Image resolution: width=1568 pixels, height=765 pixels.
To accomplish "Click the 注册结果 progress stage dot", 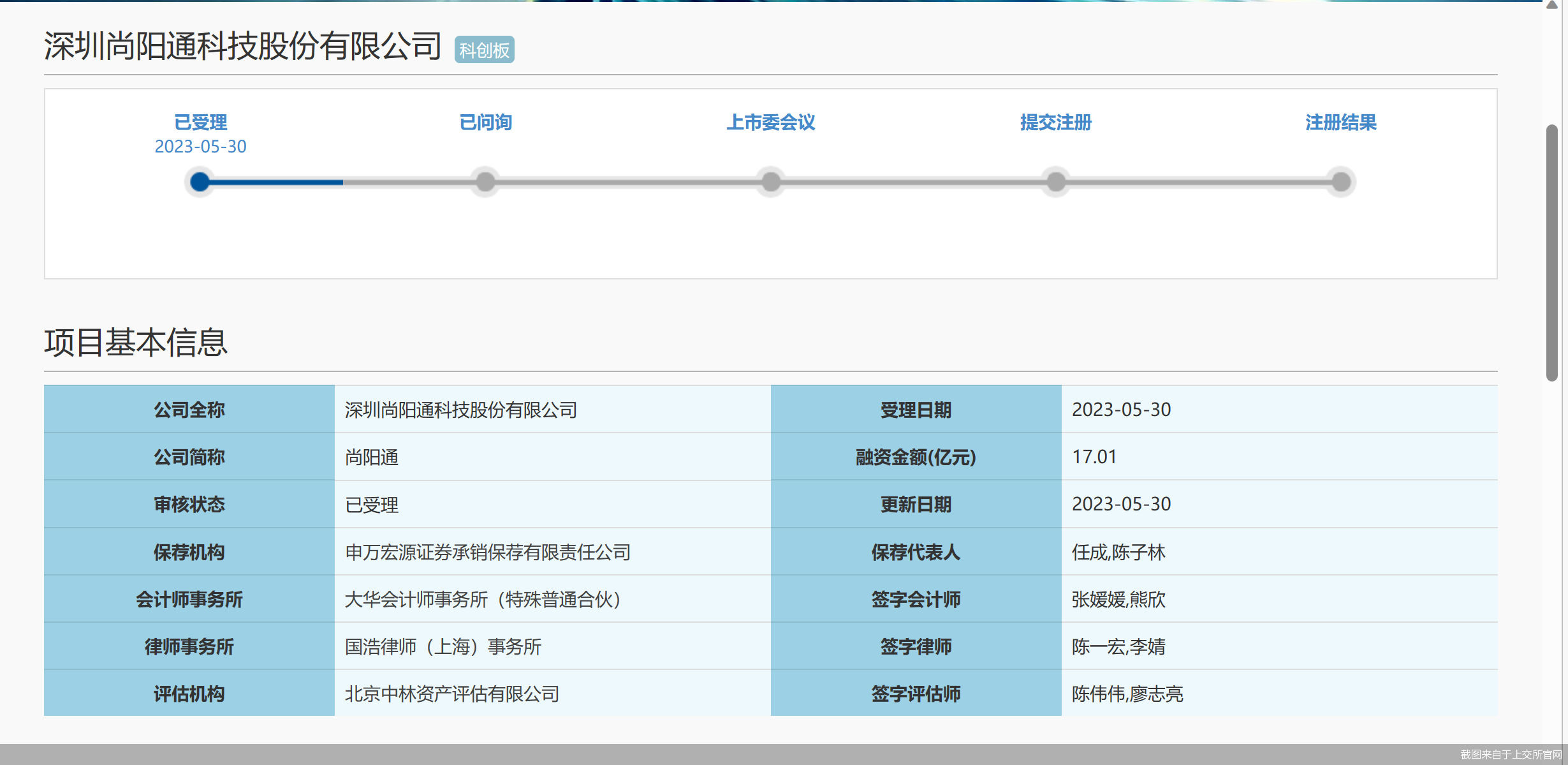I will 1341,182.
